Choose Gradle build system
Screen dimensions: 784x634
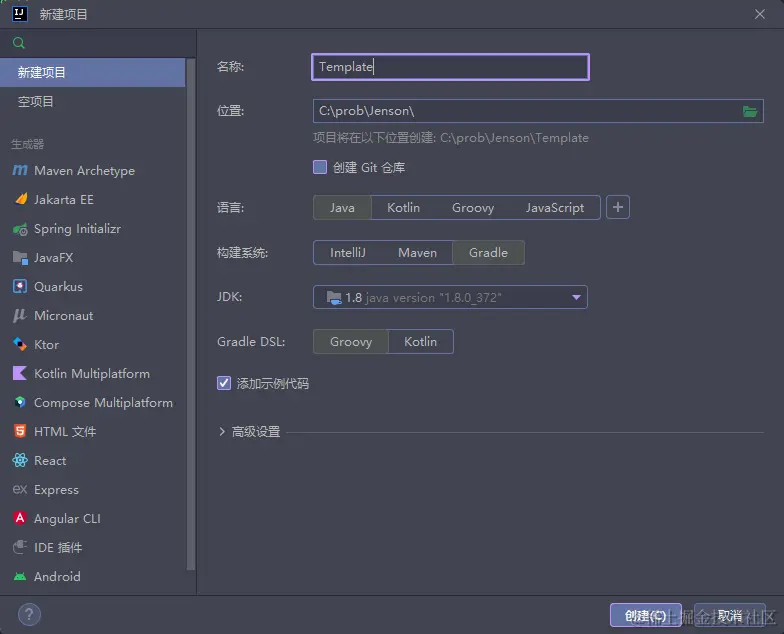(x=488, y=252)
